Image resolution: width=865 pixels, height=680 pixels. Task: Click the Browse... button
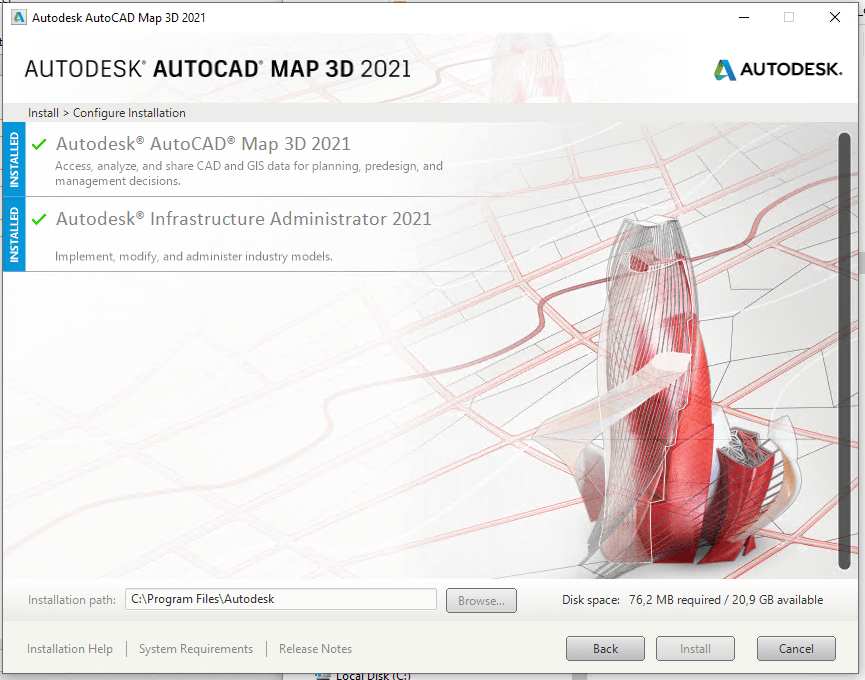(481, 601)
